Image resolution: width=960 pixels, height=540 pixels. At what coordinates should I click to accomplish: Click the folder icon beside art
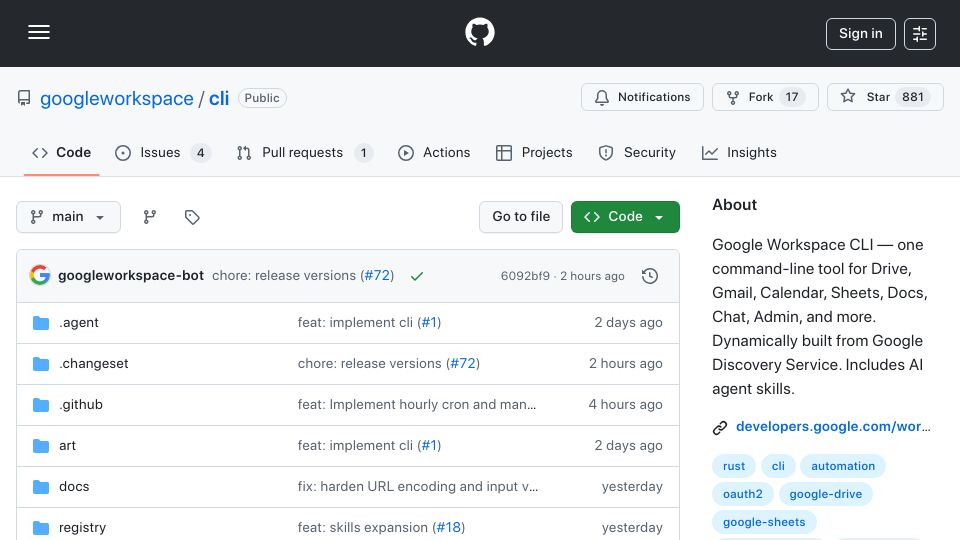click(41, 446)
